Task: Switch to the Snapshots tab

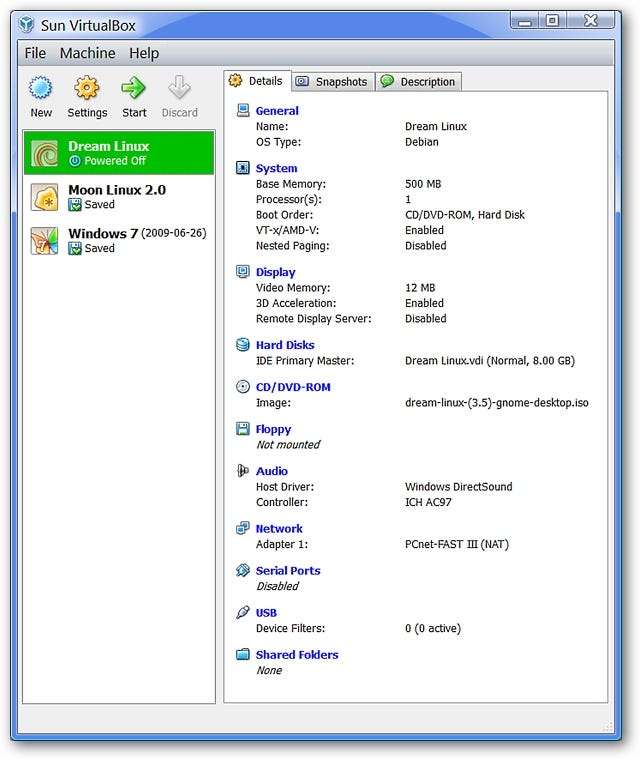Action: coord(333,82)
